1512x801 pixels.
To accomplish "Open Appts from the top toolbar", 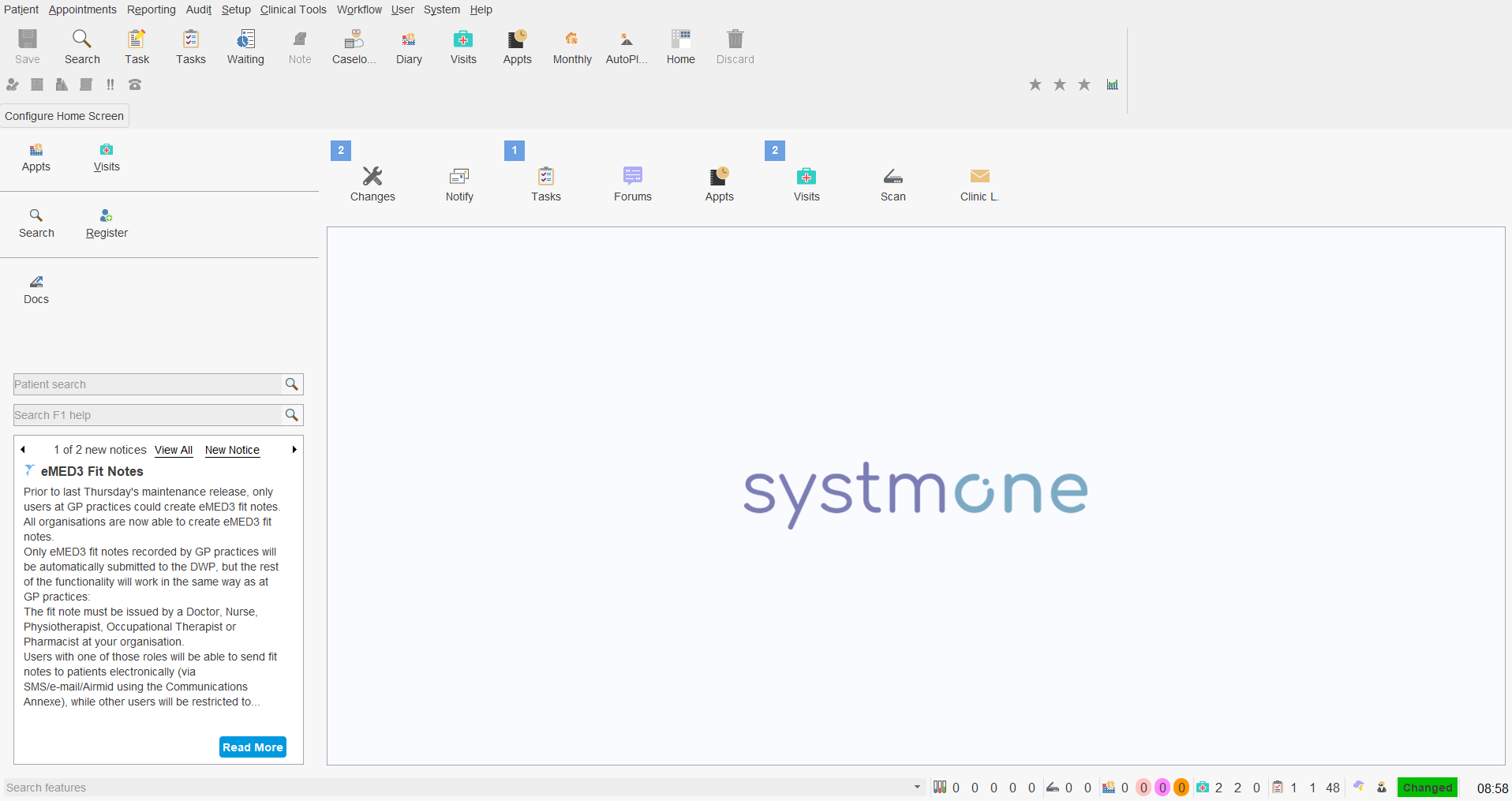I will click(x=518, y=47).
